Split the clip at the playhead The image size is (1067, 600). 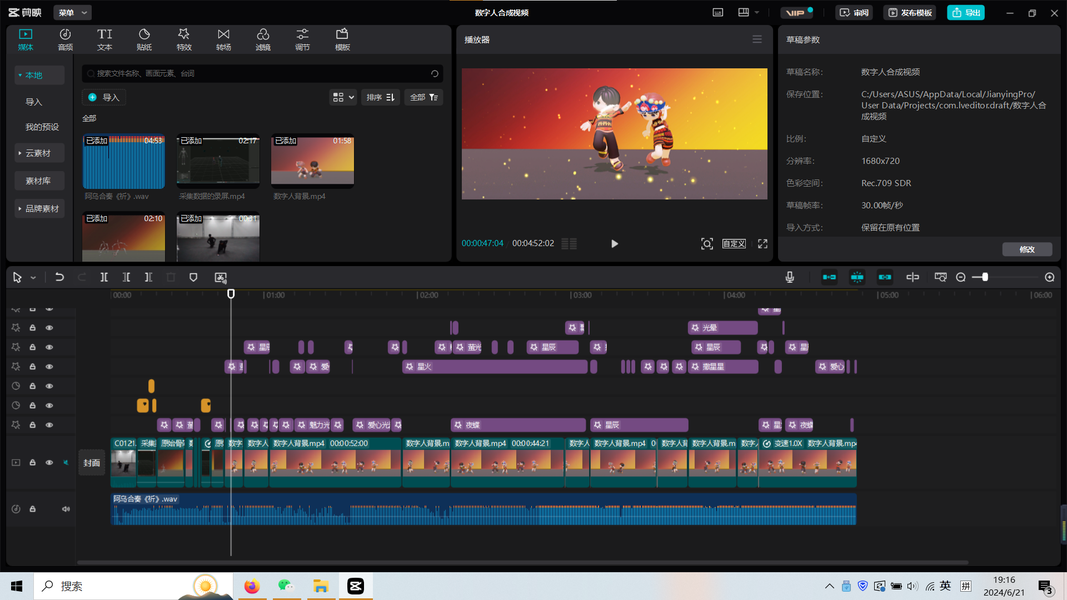click(x=104, y=278)
